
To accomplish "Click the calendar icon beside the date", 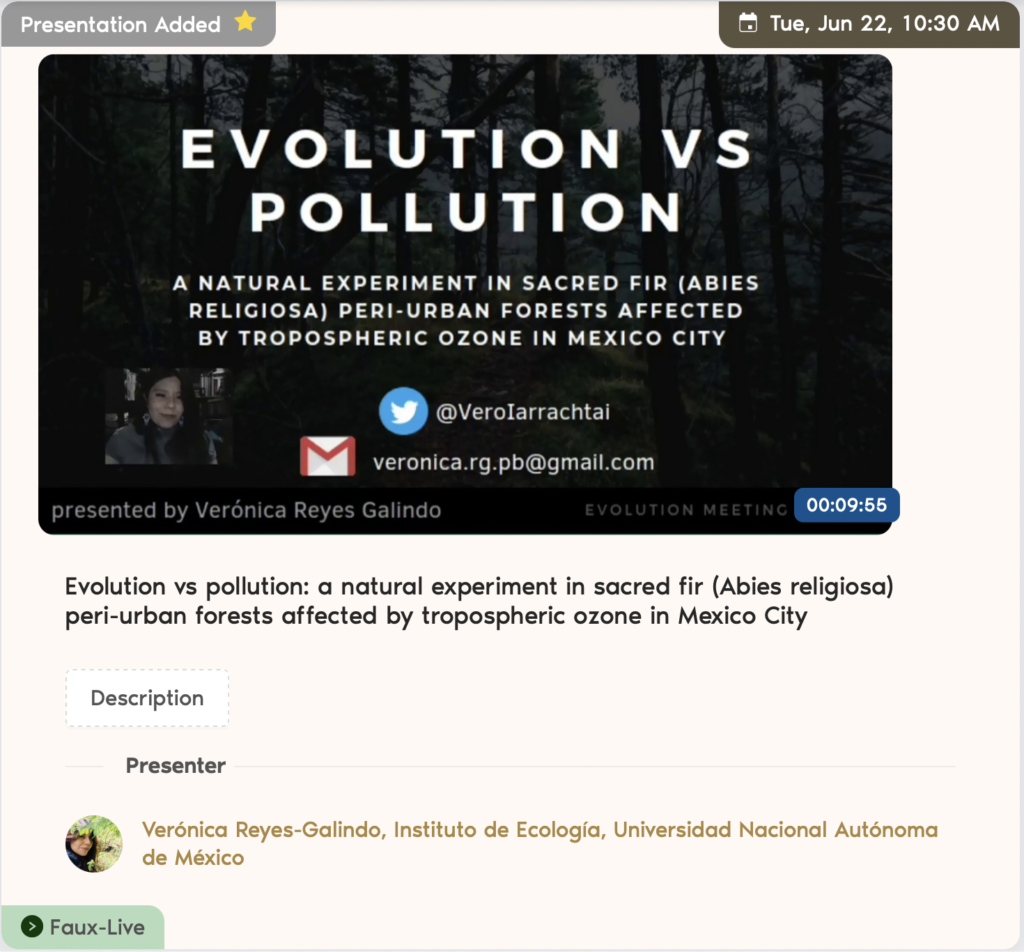I will pos(747,24).
